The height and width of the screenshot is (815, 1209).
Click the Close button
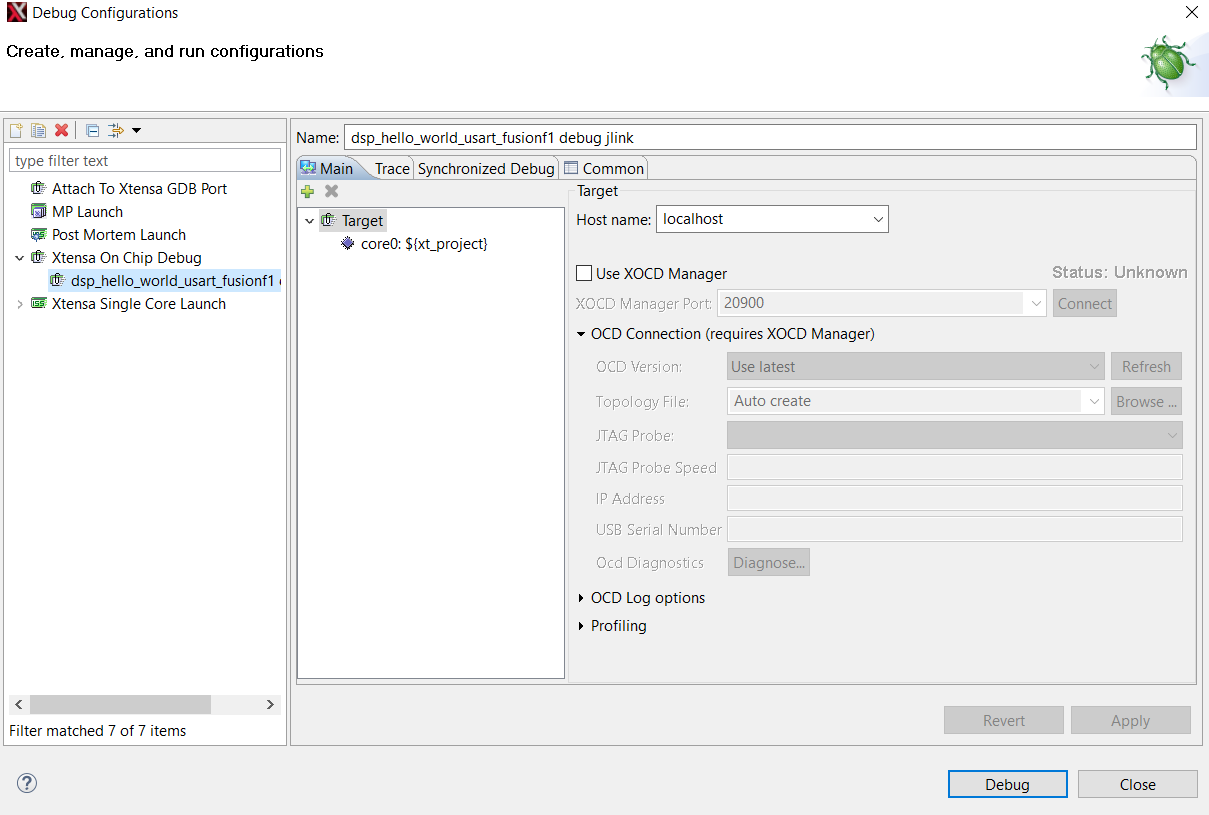pos(1137,784)
